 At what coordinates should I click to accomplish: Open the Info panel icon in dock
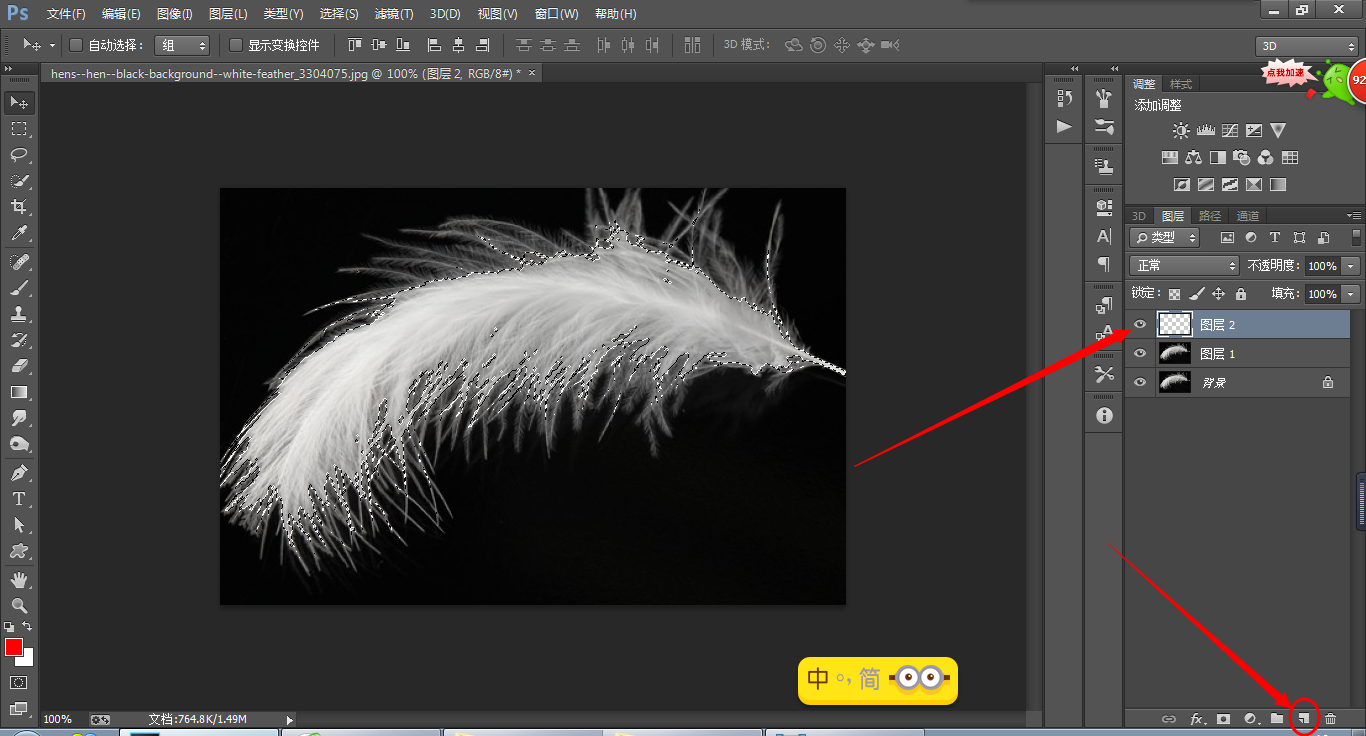tap(1104, 415)
